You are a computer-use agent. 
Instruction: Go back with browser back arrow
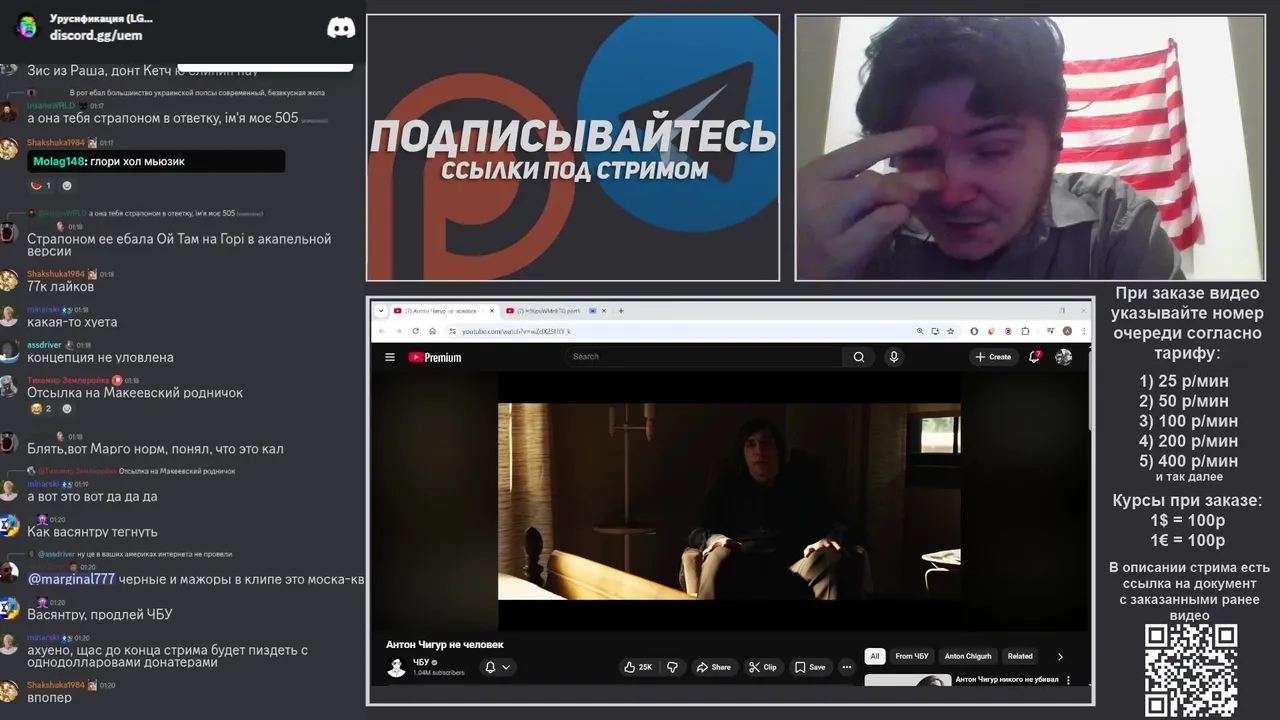pyautogui.click(x=381, y=331)
